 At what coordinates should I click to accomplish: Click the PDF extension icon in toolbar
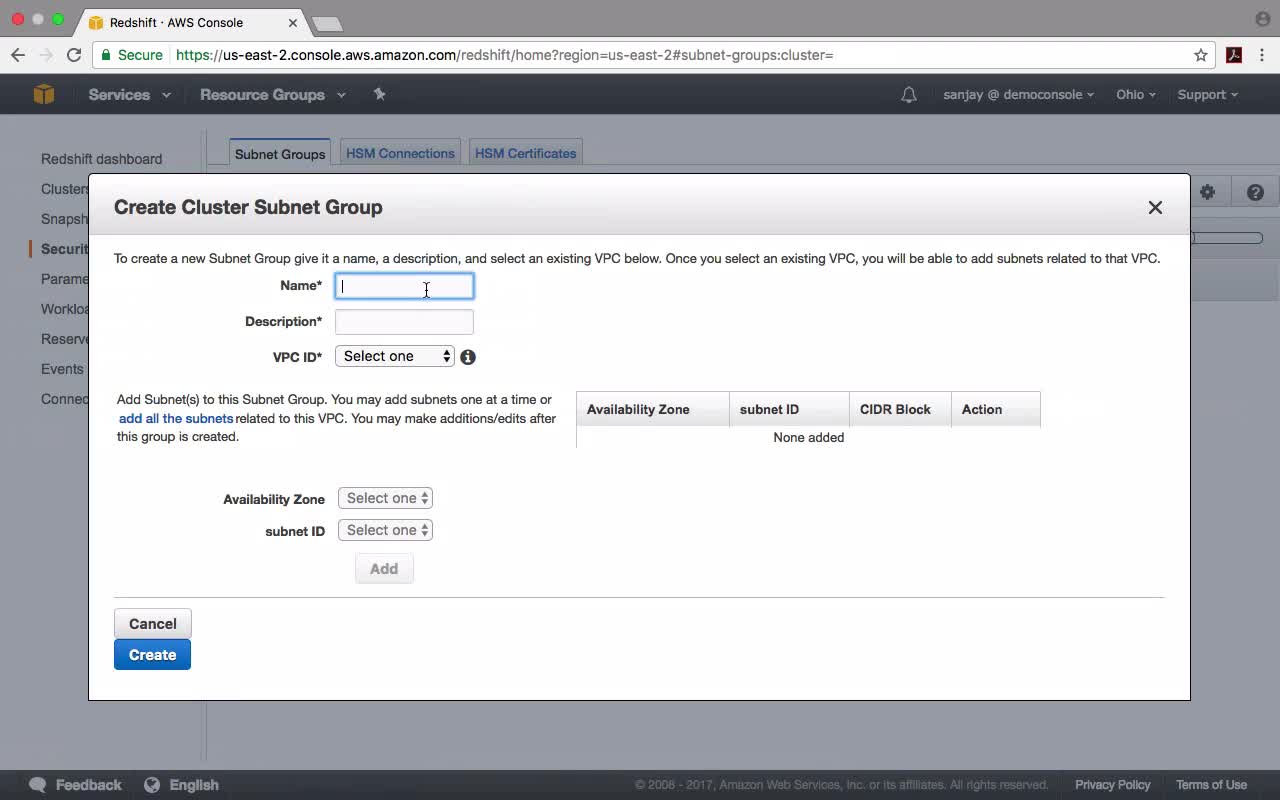[x=1234, y=55]
